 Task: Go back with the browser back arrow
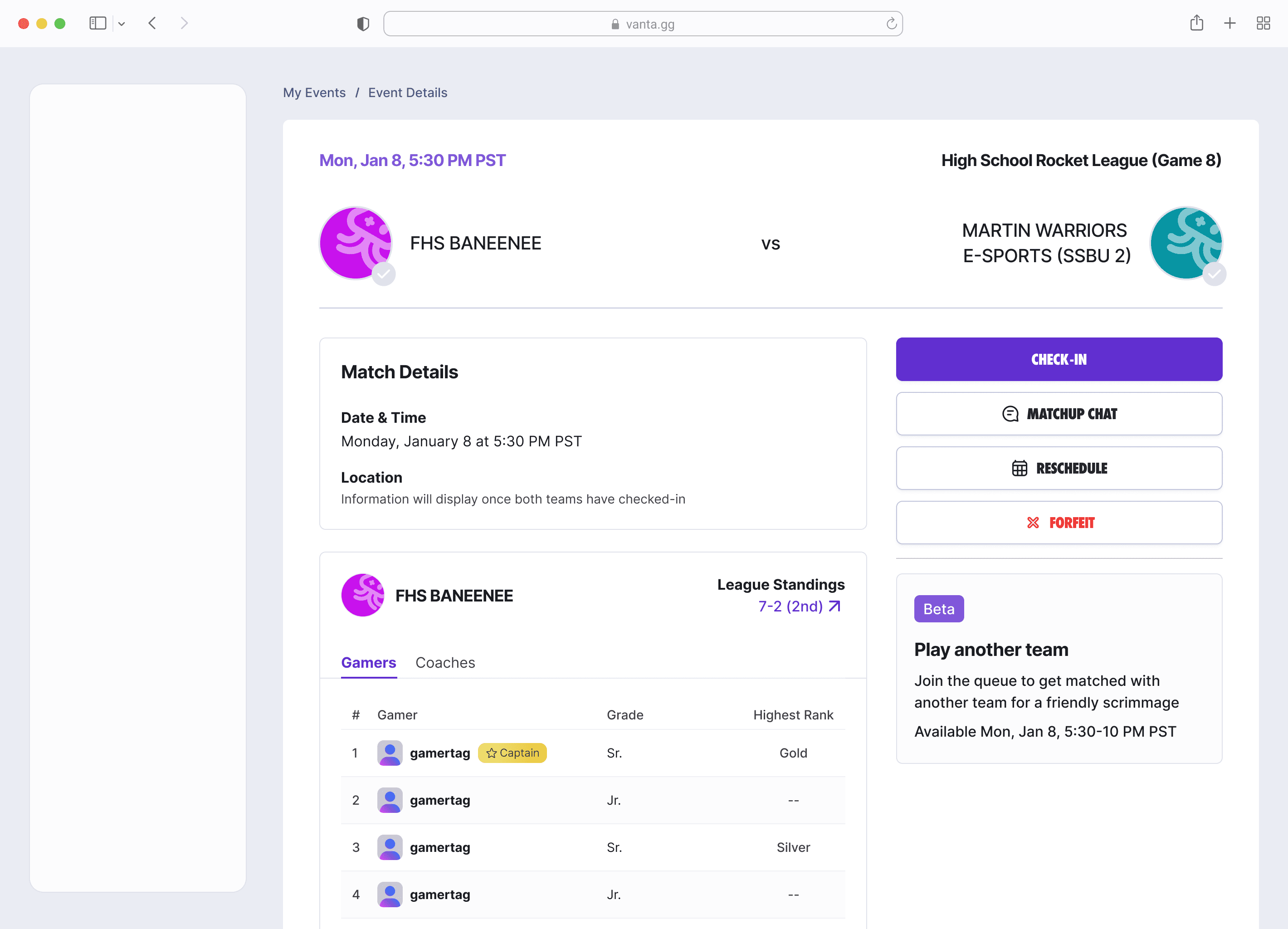coord(152,23)
